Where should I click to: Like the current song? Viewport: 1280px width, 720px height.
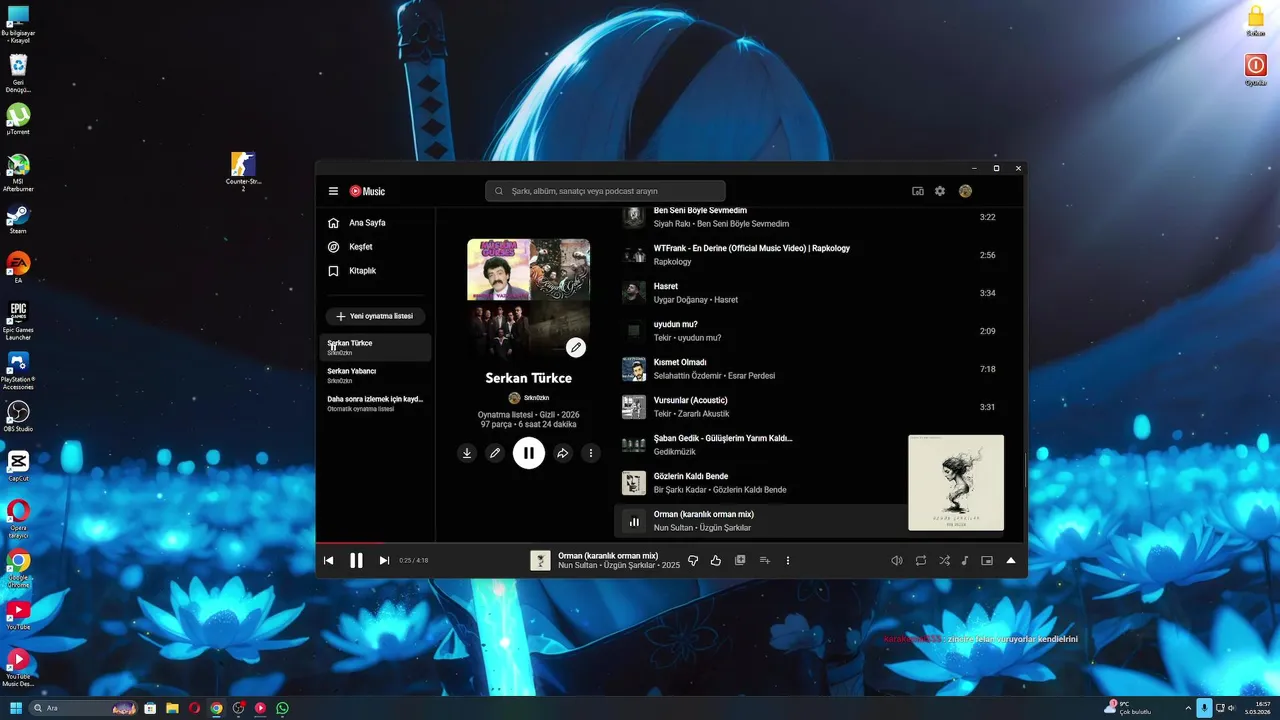click(716, 561)
